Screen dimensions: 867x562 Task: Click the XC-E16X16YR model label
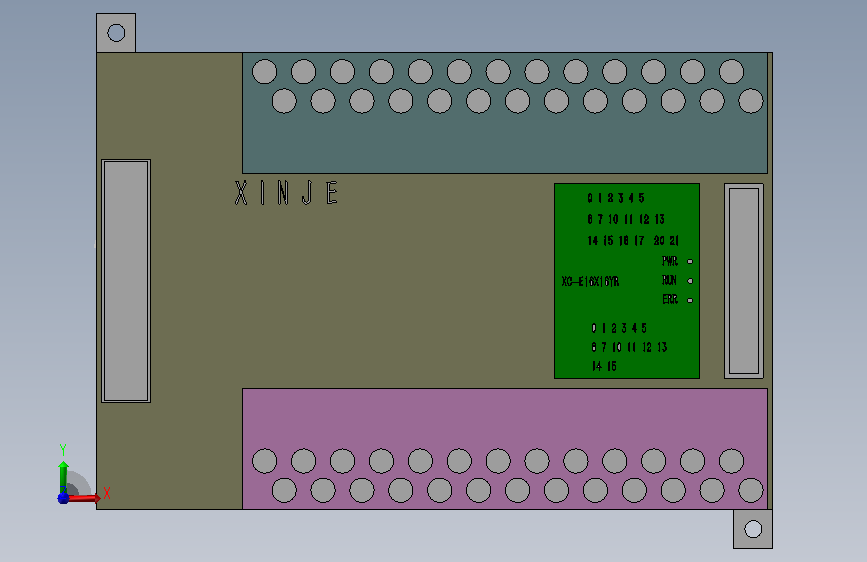pyautogui.click(x=590, y=282)
